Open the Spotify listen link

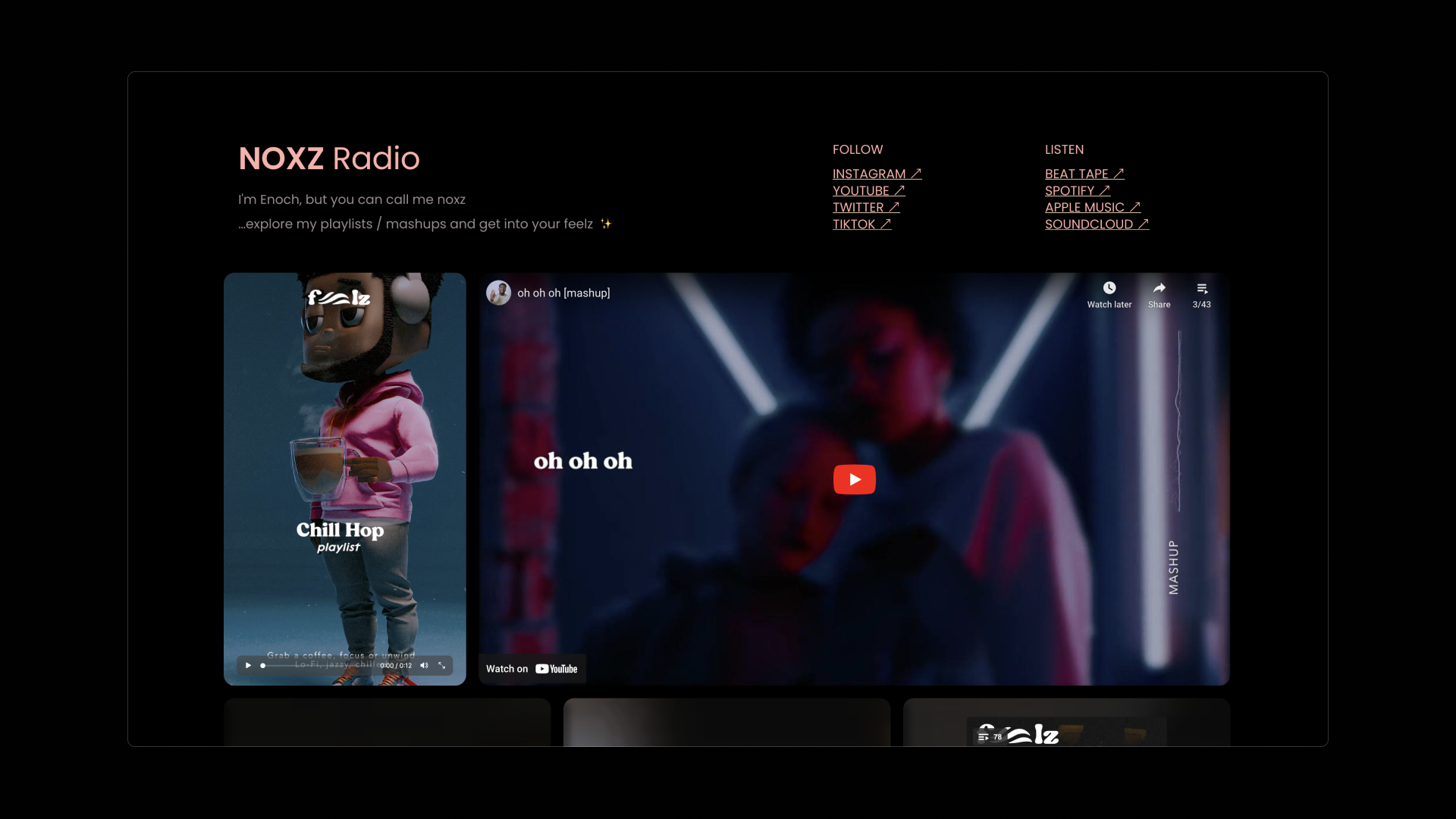point(1077,191)
